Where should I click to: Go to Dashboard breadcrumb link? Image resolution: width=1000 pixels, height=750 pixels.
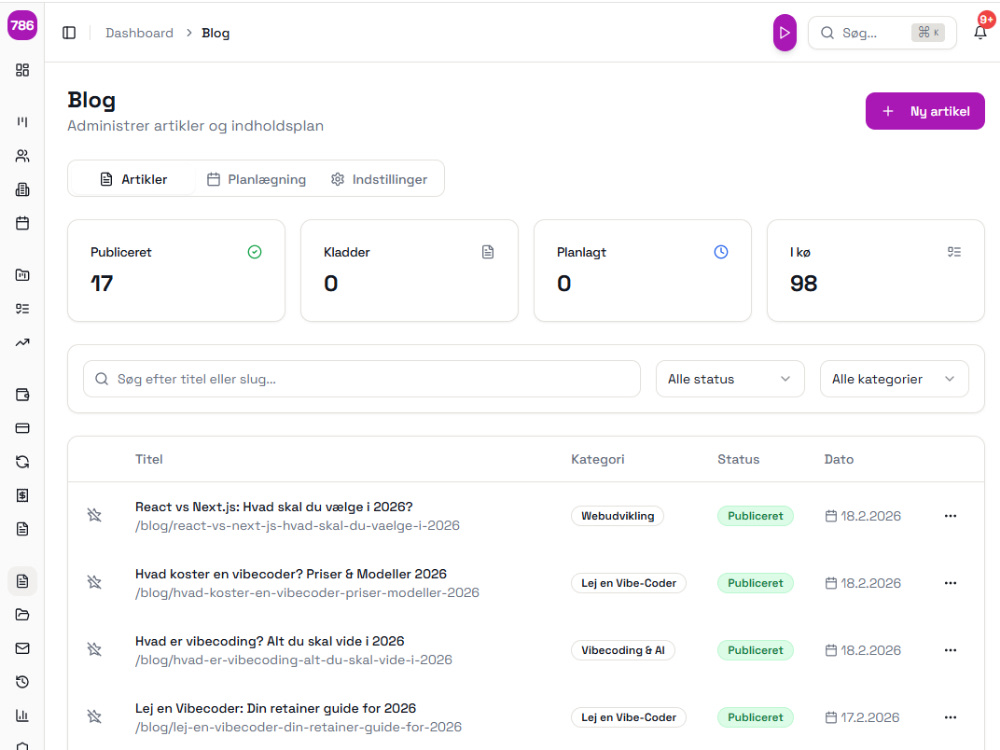tap(139, 33)
